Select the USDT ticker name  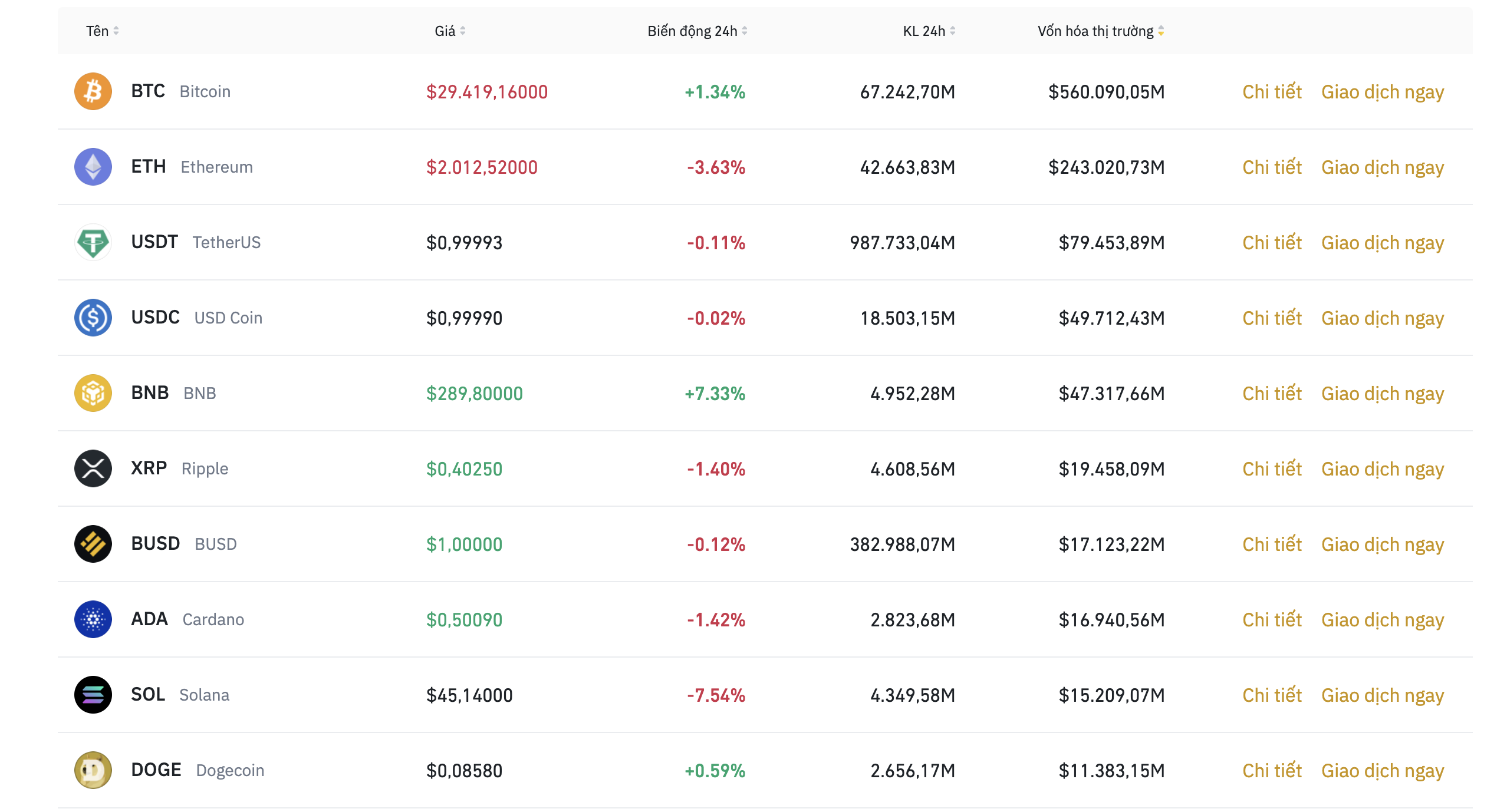pyautogui.click(x=154, y=242)
